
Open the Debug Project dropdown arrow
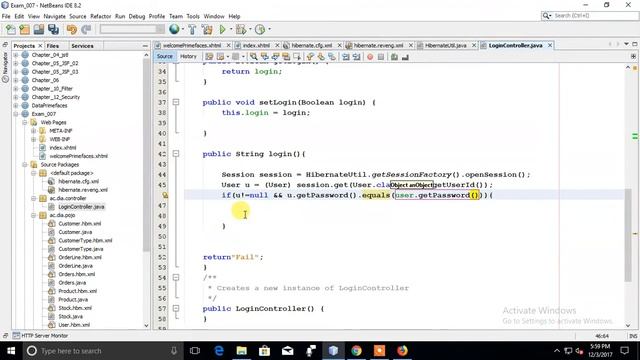click(x=250, y=29)
